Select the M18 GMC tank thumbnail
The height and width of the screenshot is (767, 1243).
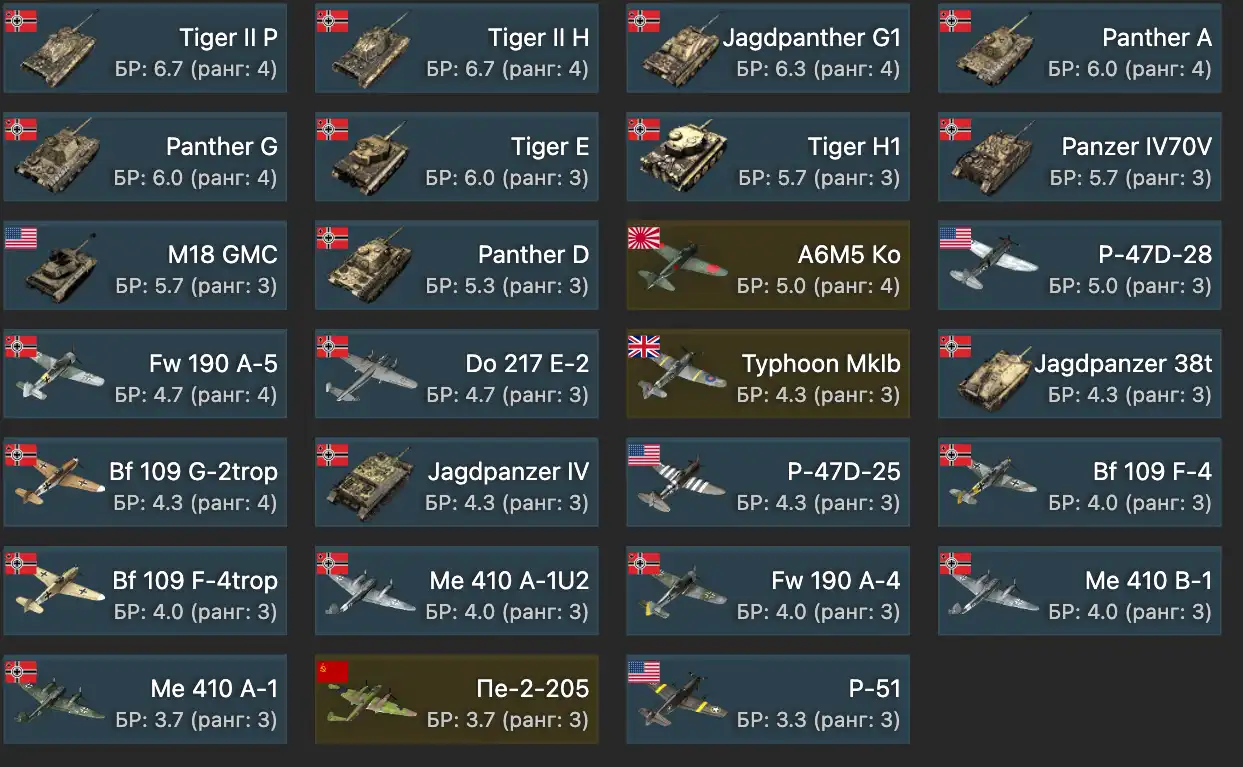coord(62,268)
